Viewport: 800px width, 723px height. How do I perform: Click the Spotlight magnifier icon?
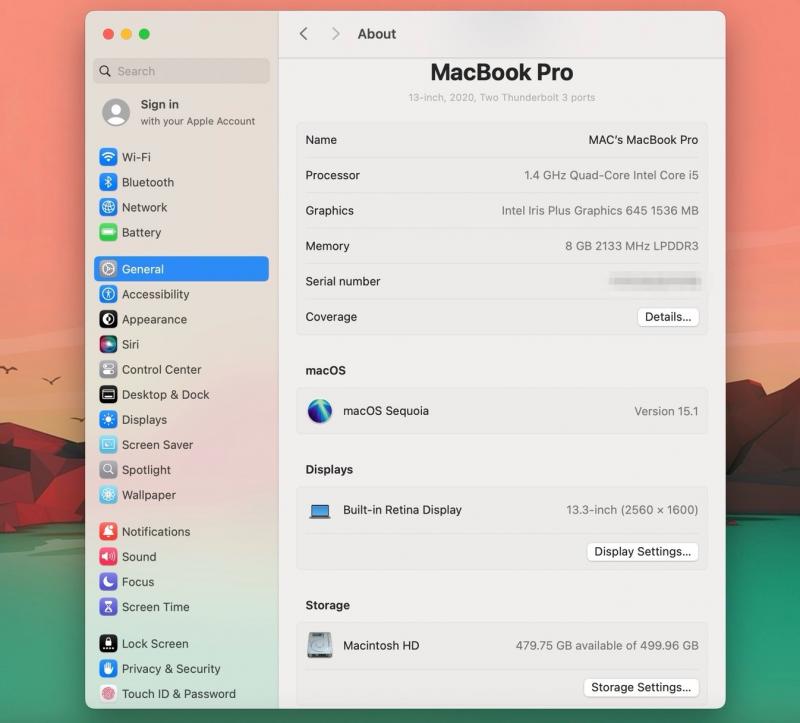click(108, 469)
